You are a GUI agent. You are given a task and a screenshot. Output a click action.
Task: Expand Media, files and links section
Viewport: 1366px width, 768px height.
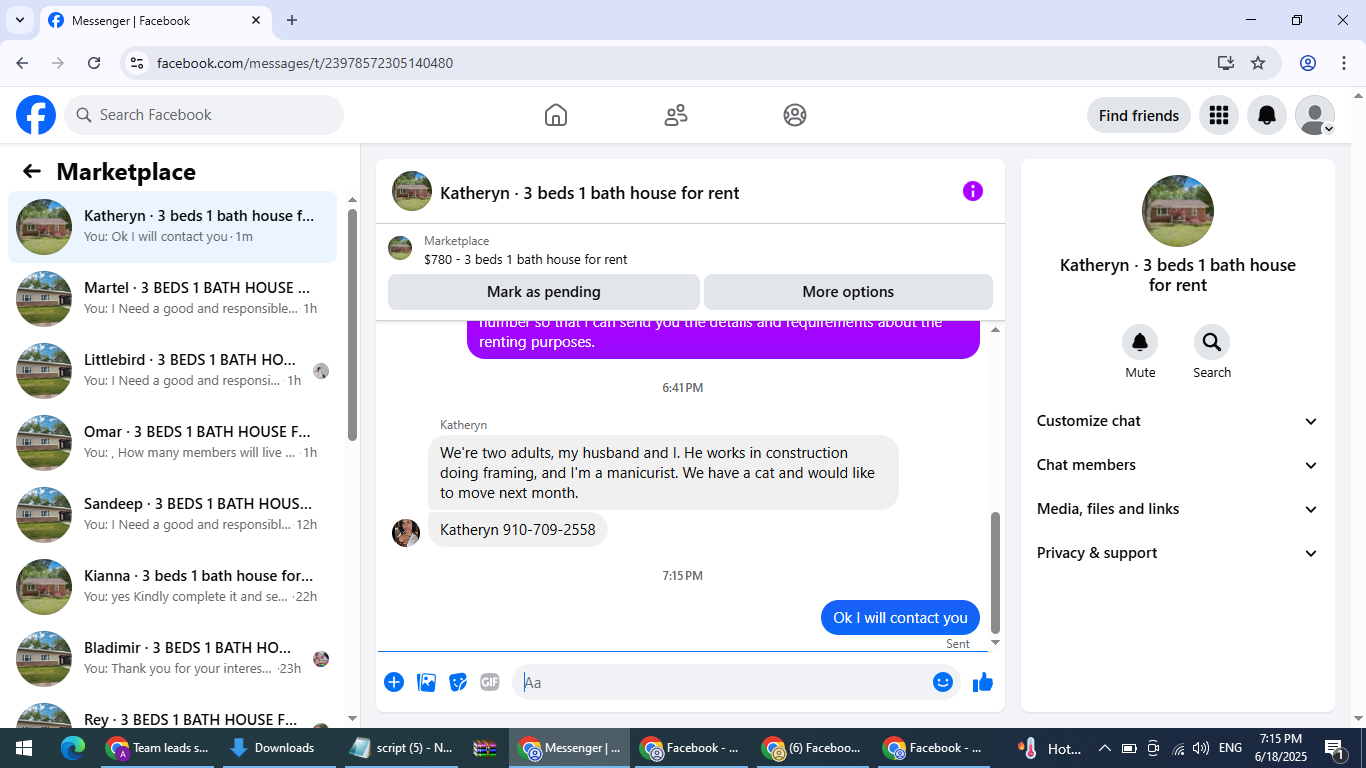coord(1178,509)
